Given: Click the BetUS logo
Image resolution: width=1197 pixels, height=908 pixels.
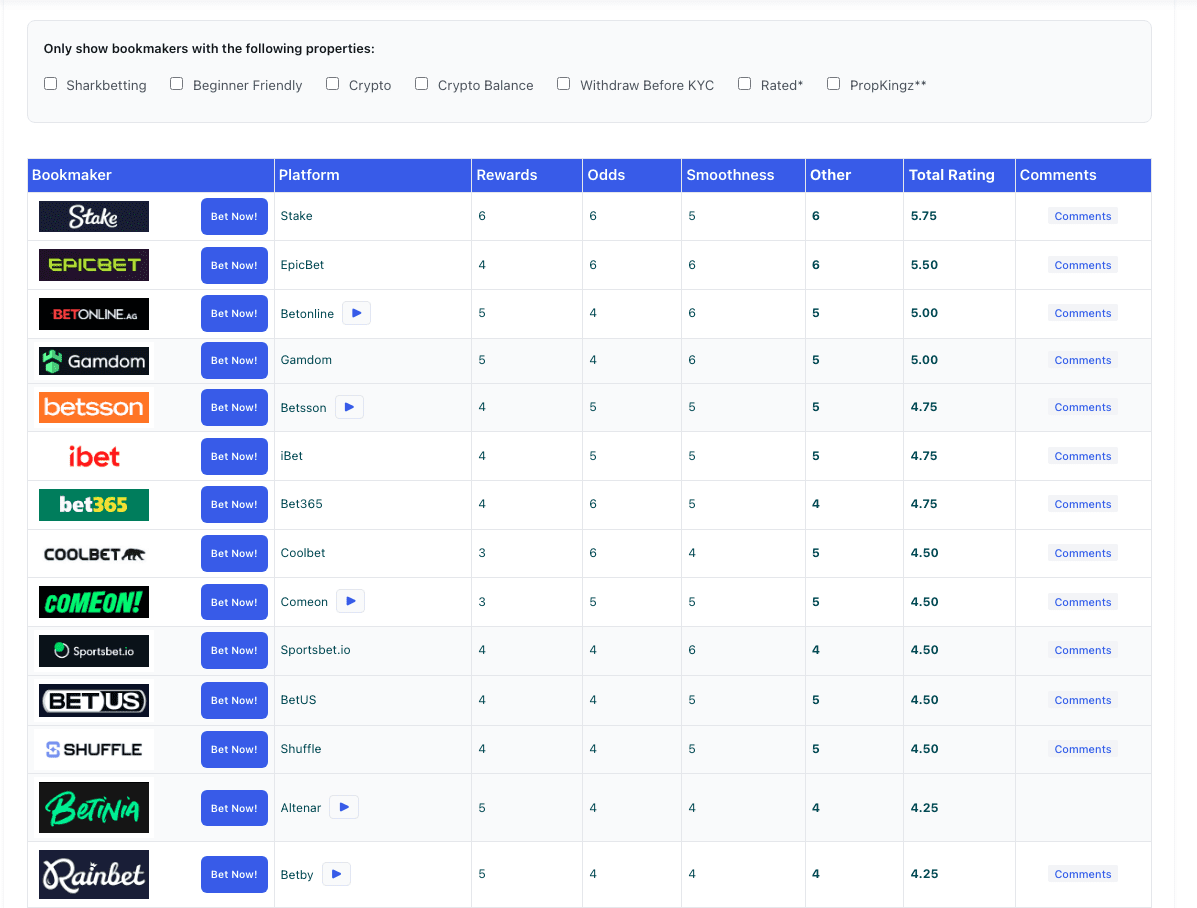Looking at the screenshot, I should pyautogui.click(x=94, y=700).
